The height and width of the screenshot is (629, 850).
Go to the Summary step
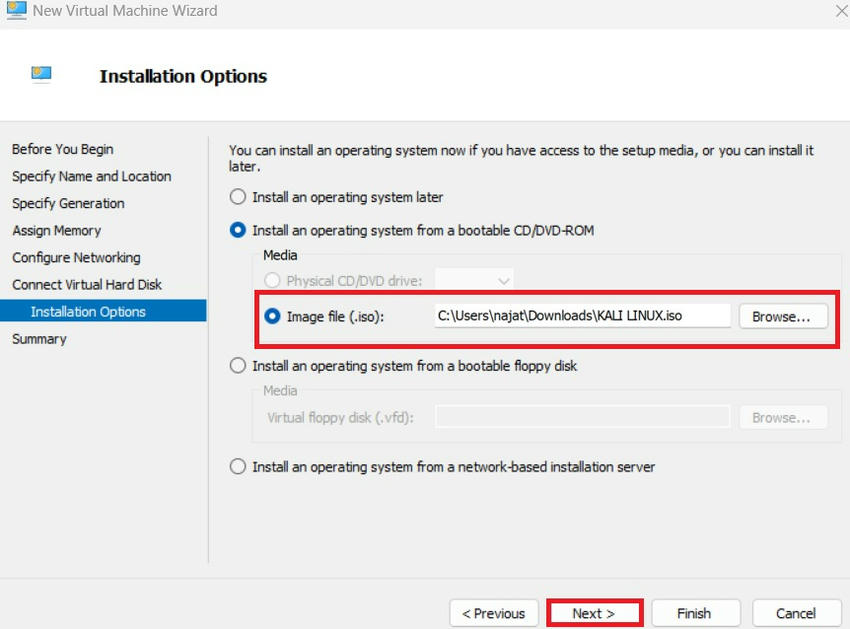coord(39,339)
